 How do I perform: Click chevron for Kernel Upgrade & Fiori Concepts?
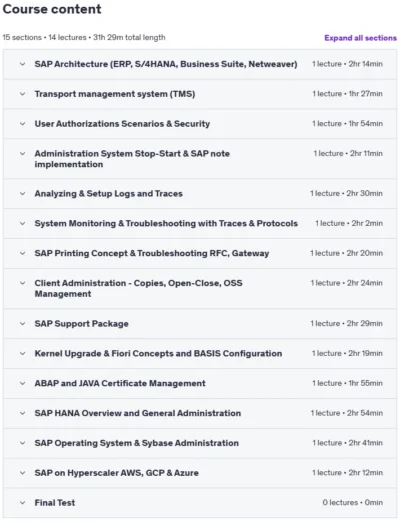pyautogui.click(x=22, y=353)
